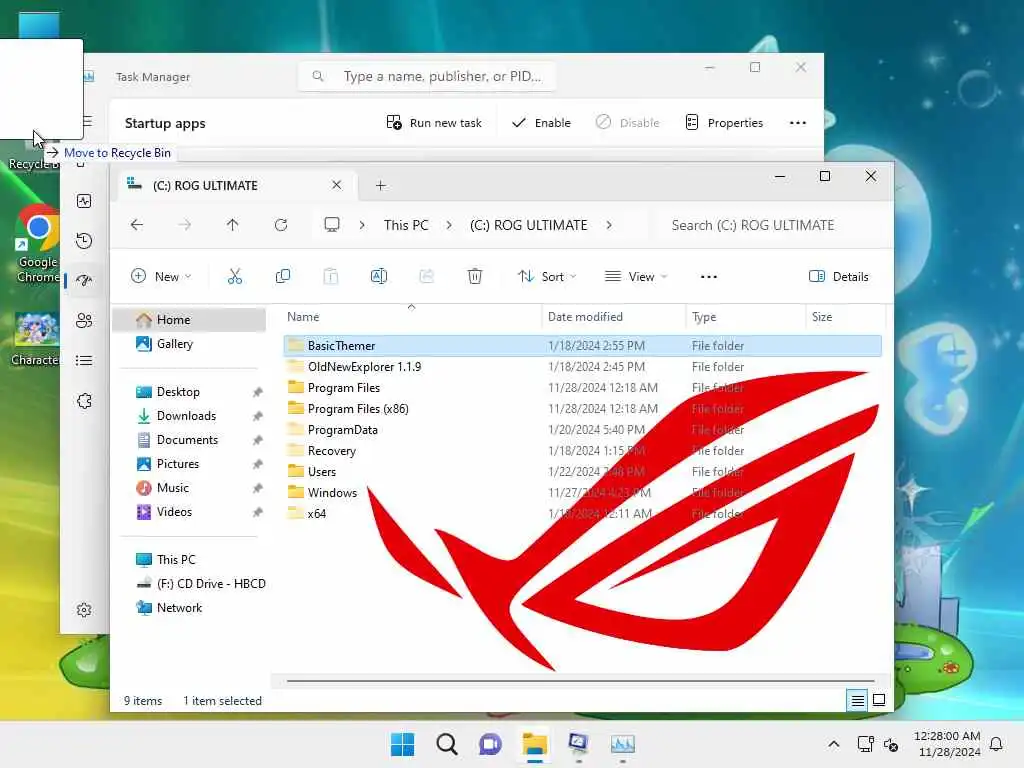Screen dimensions: 1024x768
Task: Open pinned Music folder in sidebar
Action: coord(172,488)
